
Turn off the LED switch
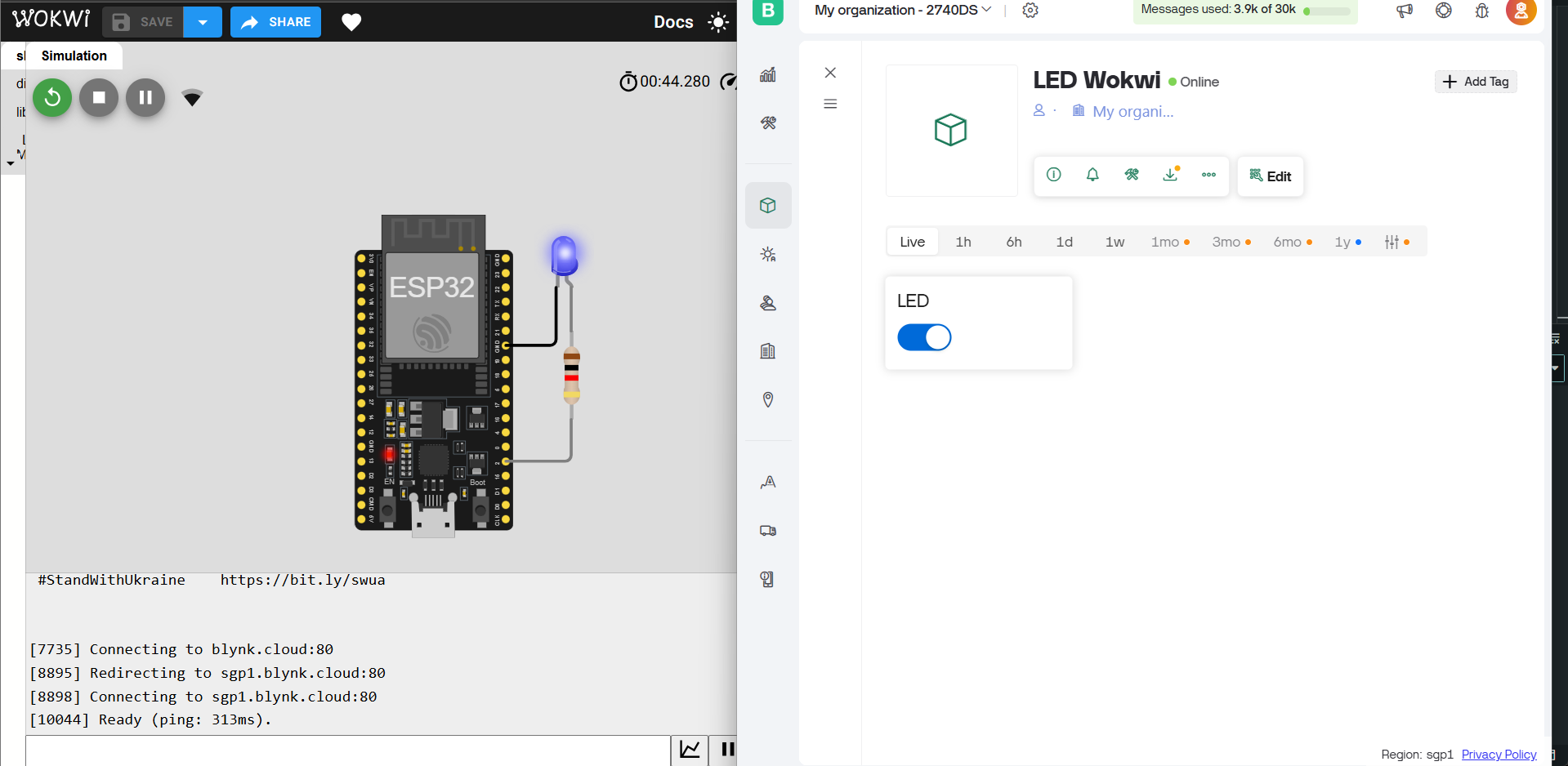coord(924,337)
